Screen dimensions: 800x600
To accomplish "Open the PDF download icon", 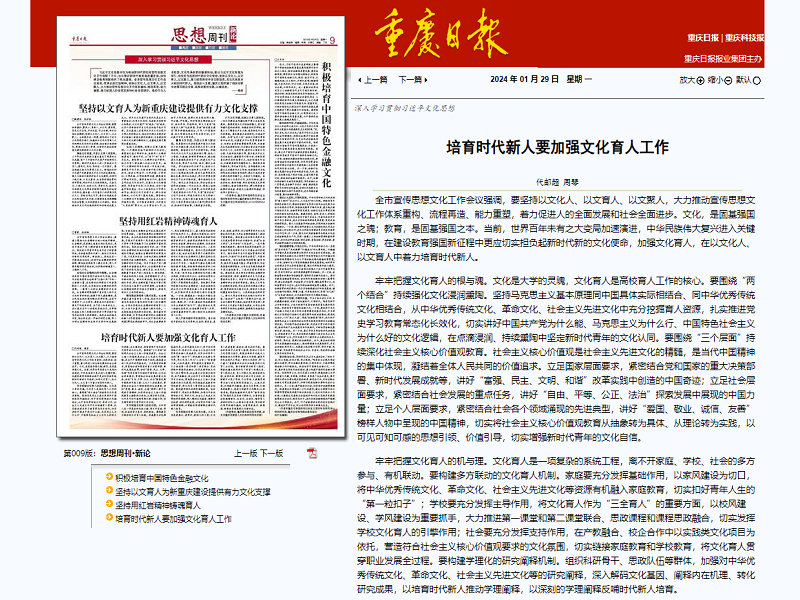I will [x=312, y=453].
